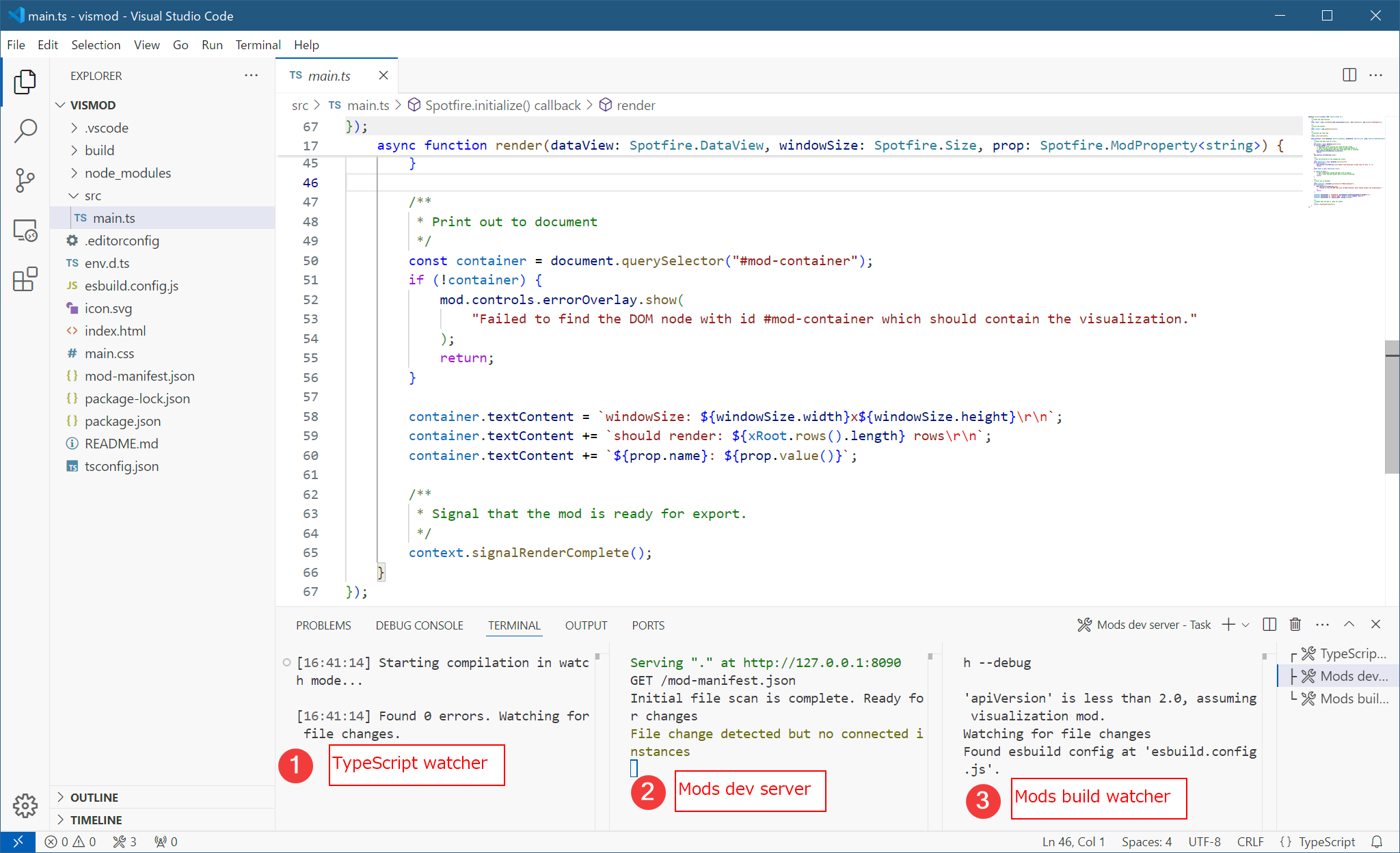
Task: Split the editor to the right
Action: [x=1349, y=75]
